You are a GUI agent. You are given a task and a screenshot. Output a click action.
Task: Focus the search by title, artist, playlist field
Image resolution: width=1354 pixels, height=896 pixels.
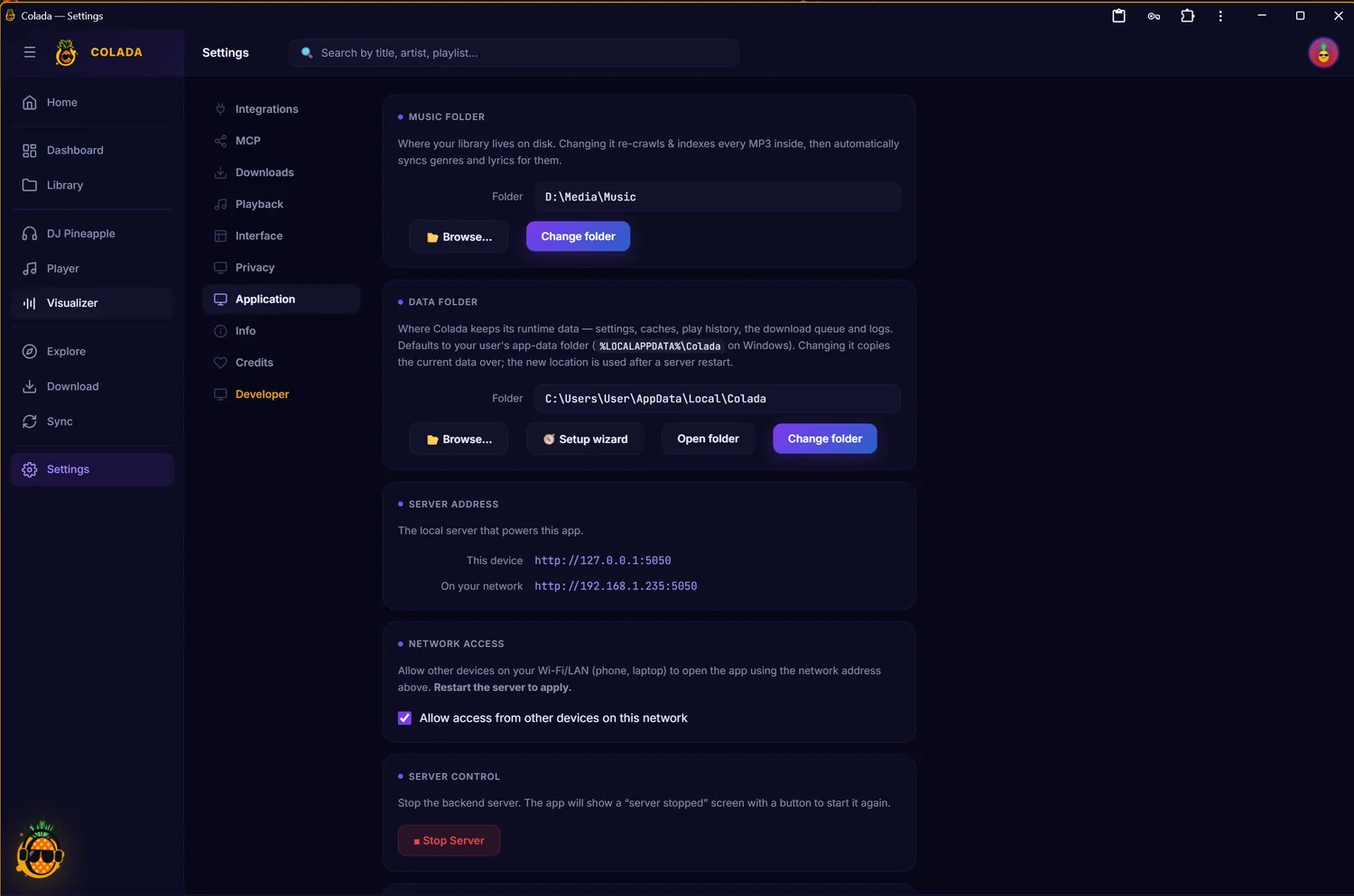point(515,53)
